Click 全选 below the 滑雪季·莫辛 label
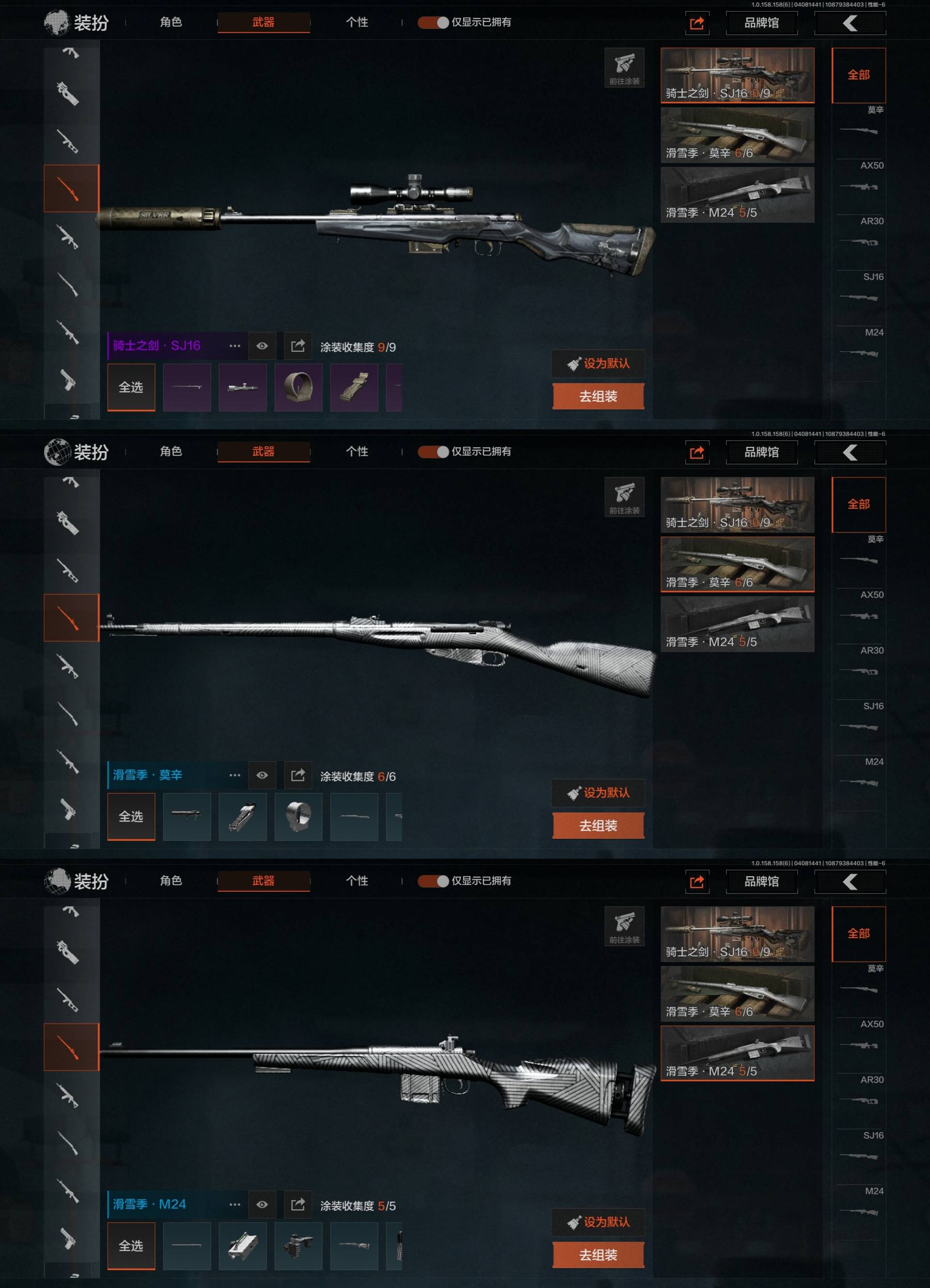The height and width of the screenshot is (1288, 930). click(131, 817)
